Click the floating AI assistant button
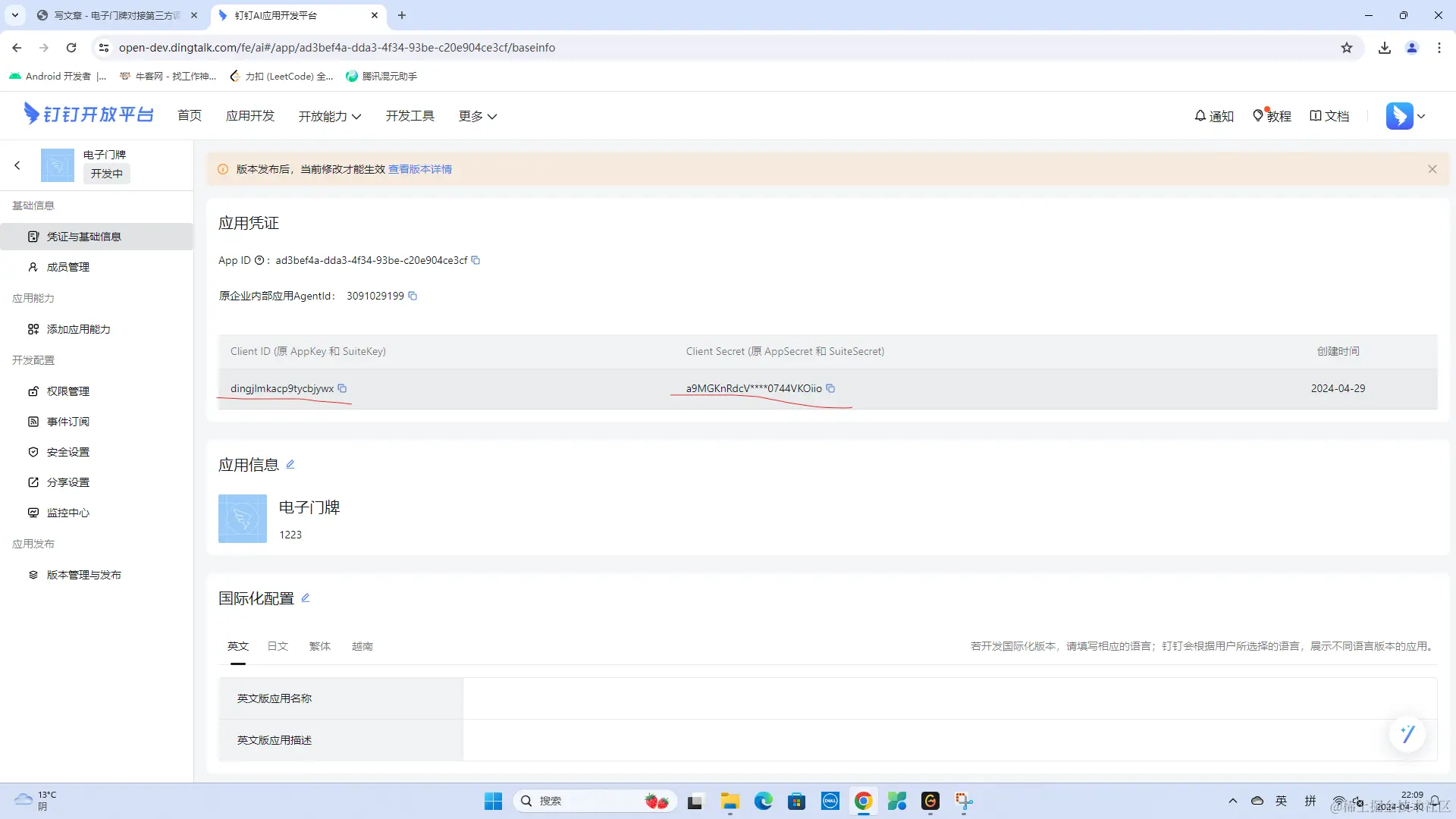1456x819 pixels. pos(1407,733)
